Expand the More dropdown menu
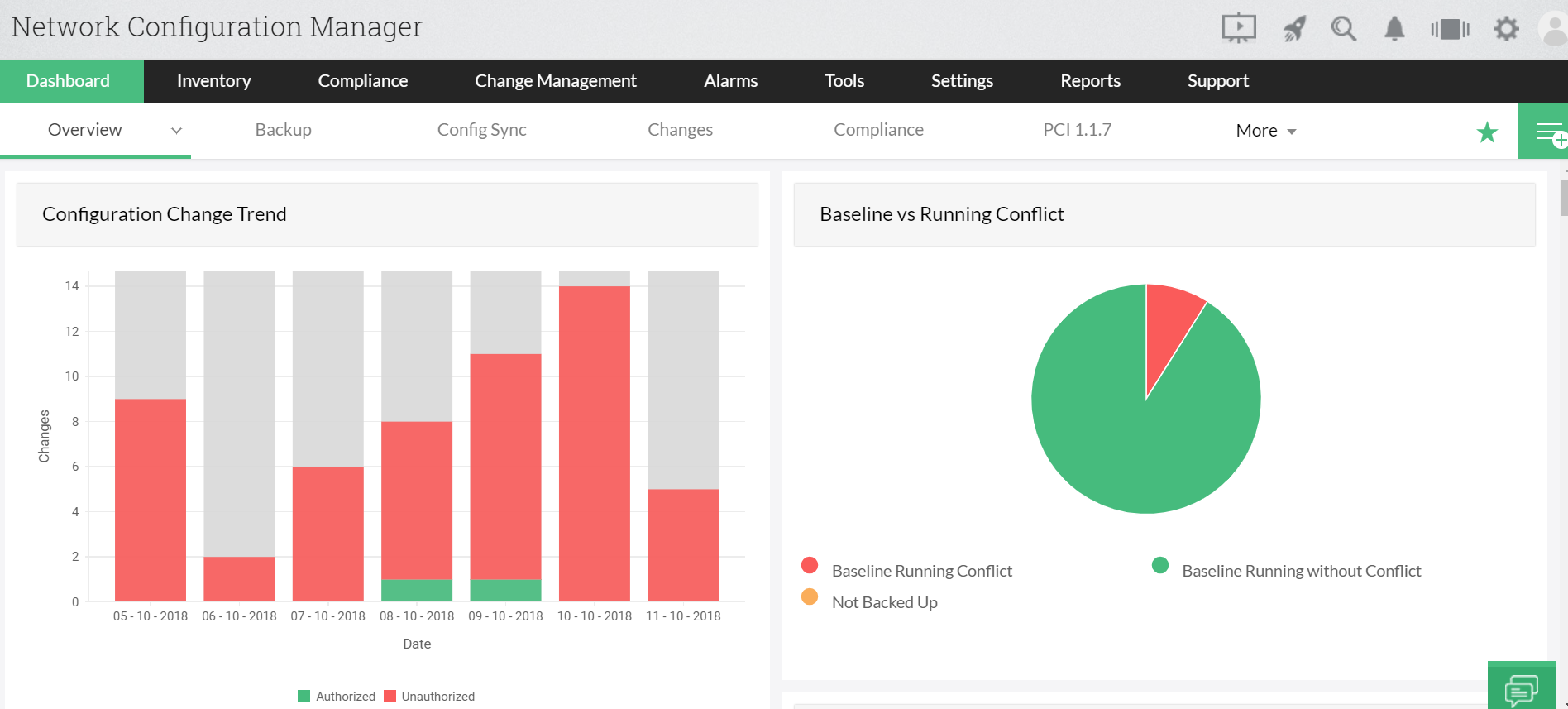Viewport: 1568px width, 709px height. point(1265,131)
